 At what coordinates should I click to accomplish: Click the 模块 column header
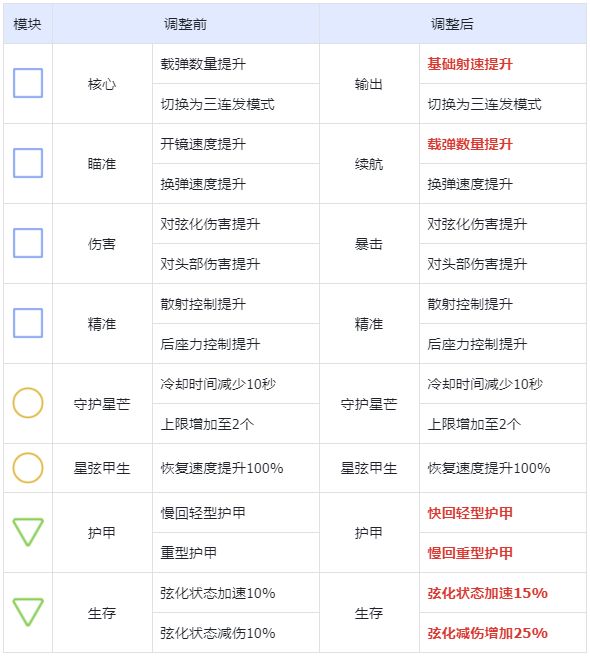click(x=28, y=24)
